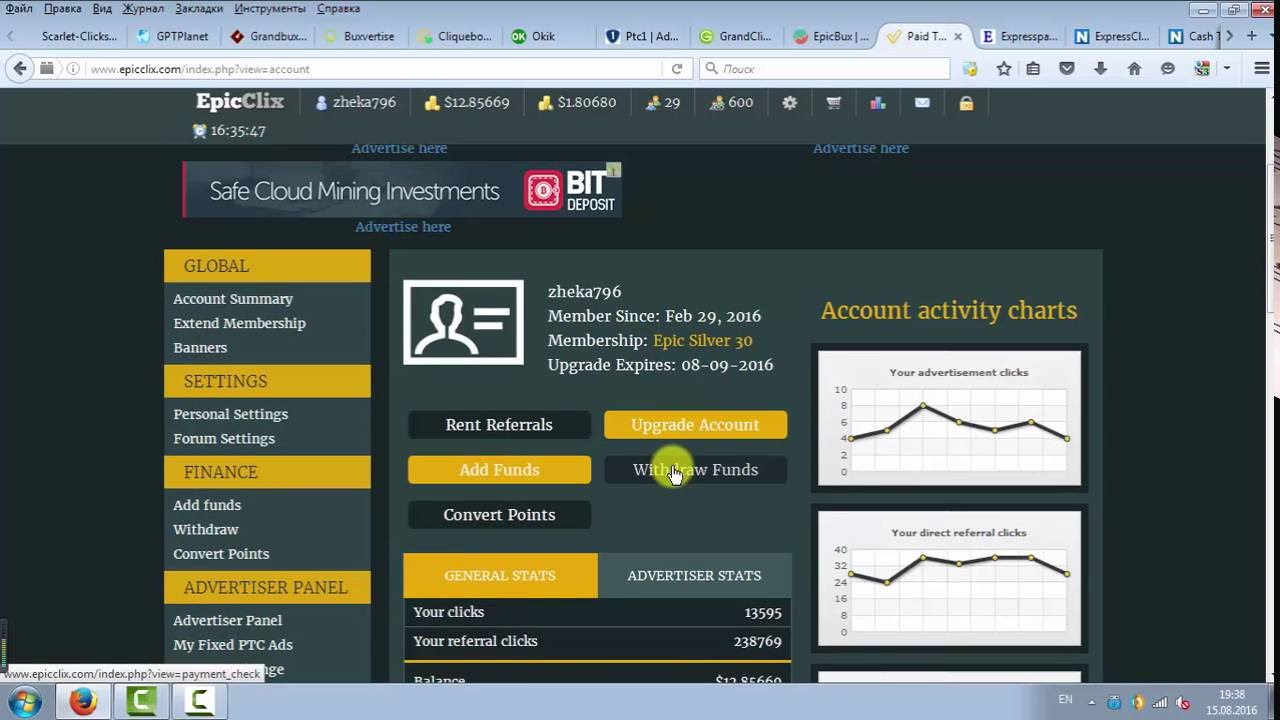Click the Rent Referrals button

tap(499, 425)
